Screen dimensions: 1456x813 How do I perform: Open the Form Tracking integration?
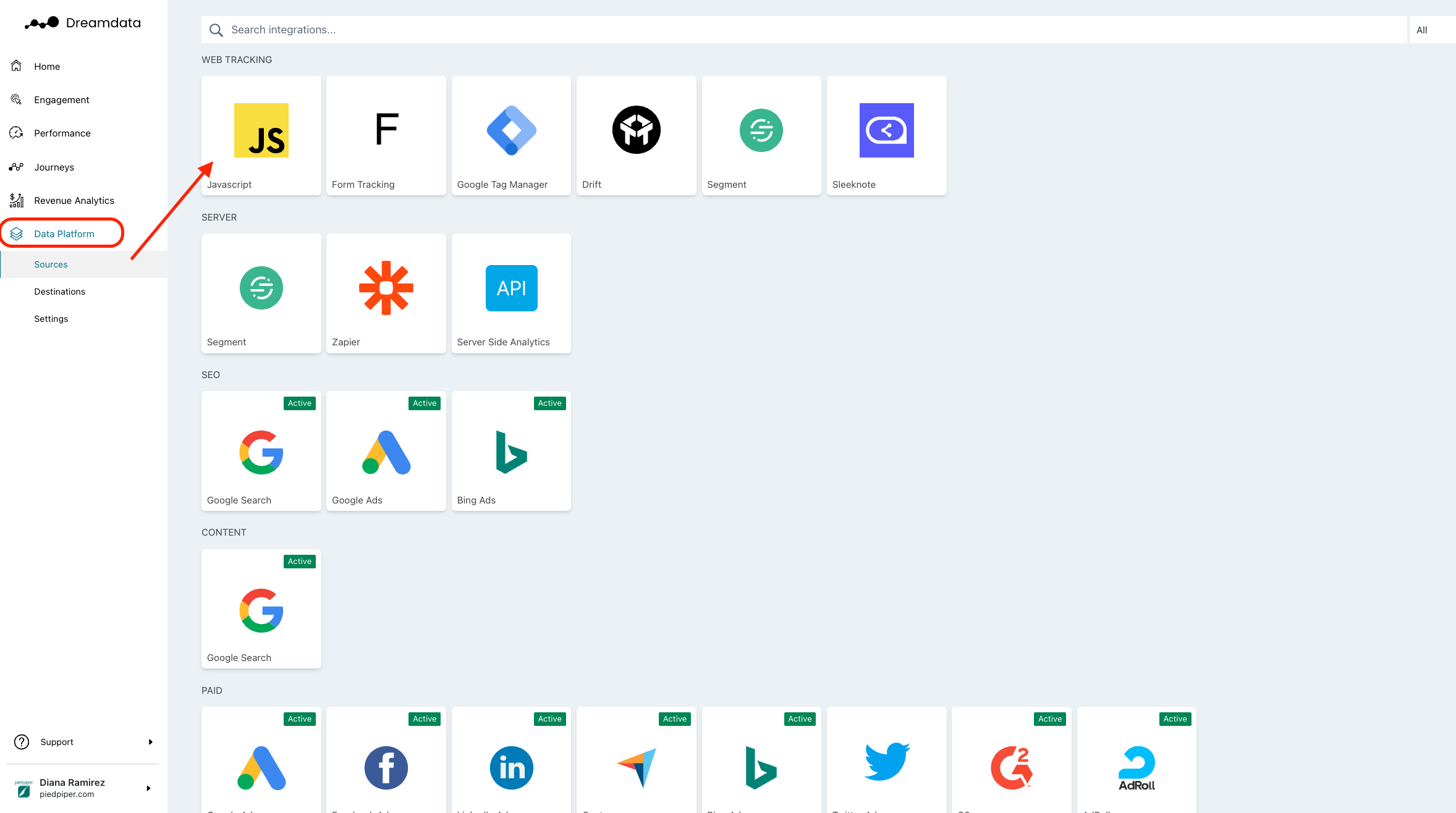point(386,136)
